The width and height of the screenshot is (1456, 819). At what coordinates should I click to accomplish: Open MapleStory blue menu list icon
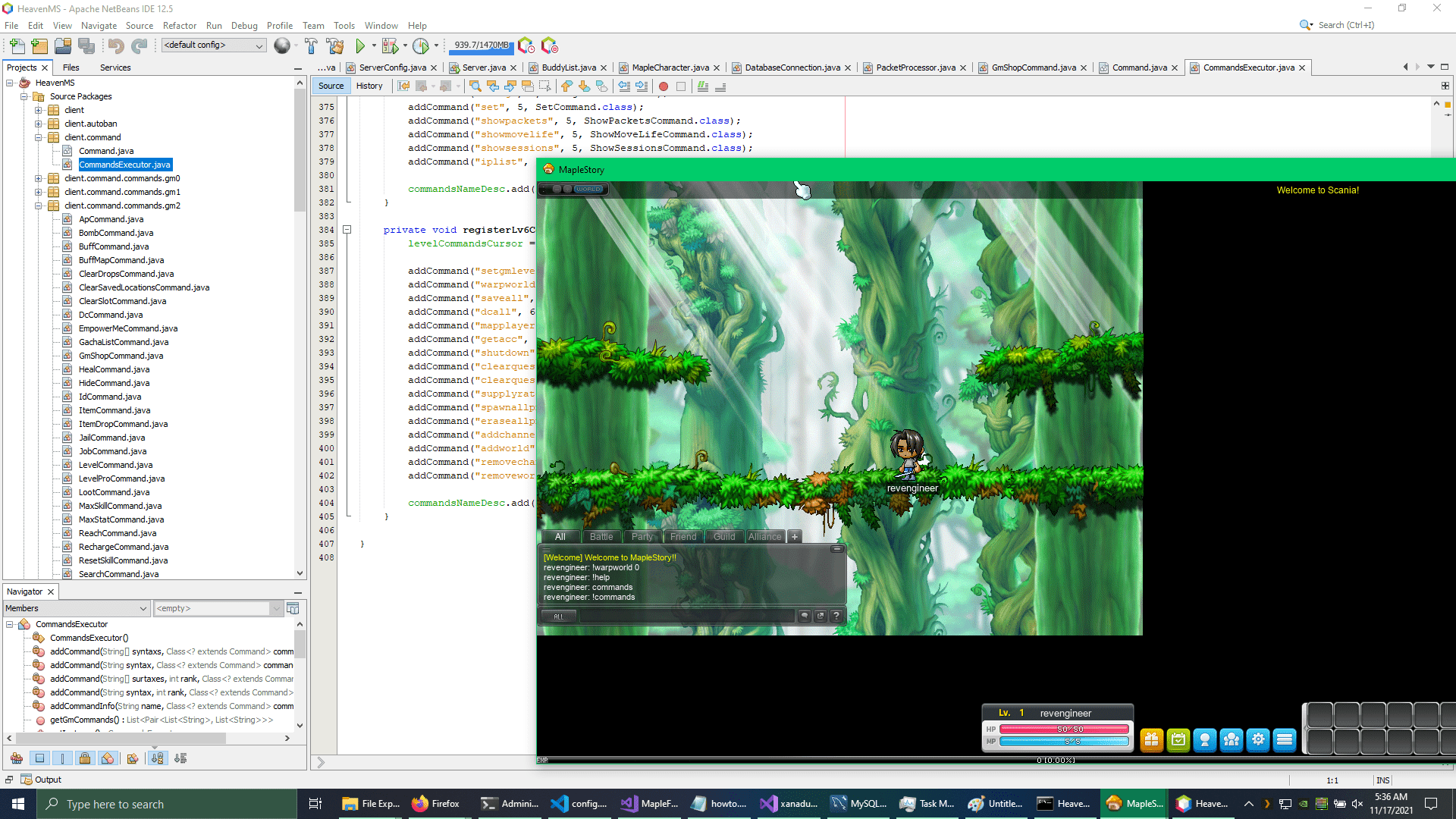(x=1285, y=739)
